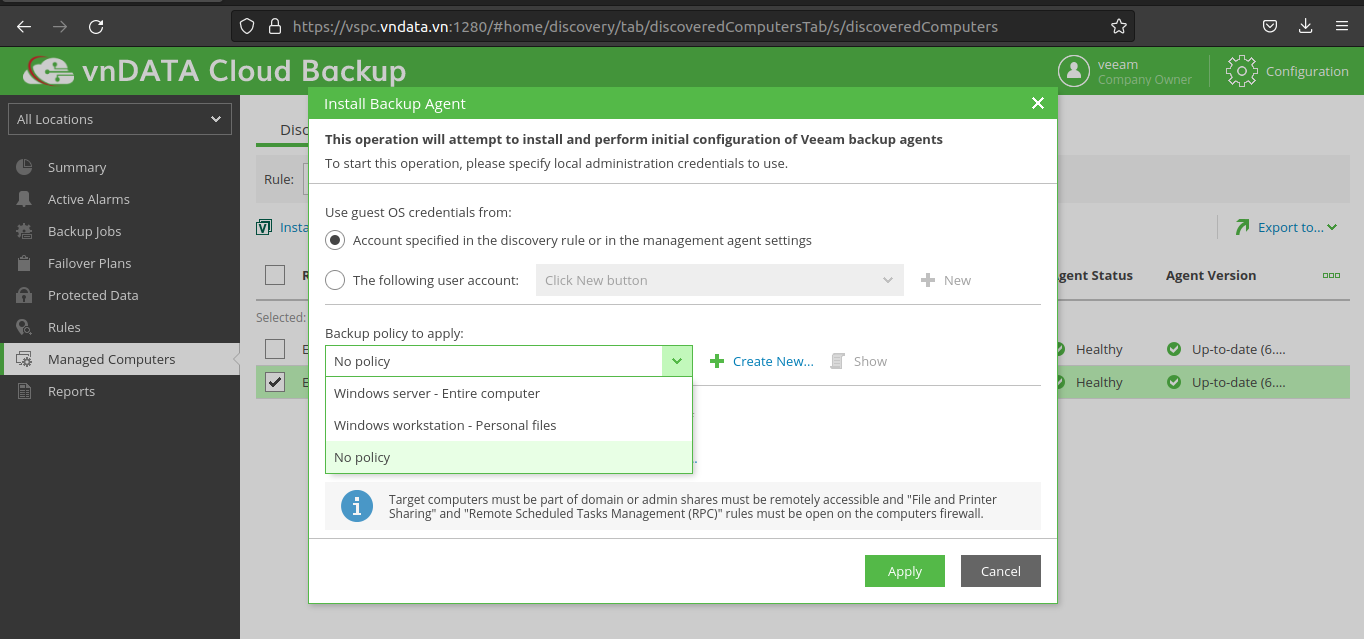Open the Firefox downloads panel
The height and width of the screenshot is (639, 1364).
[x=1305, y=27]
